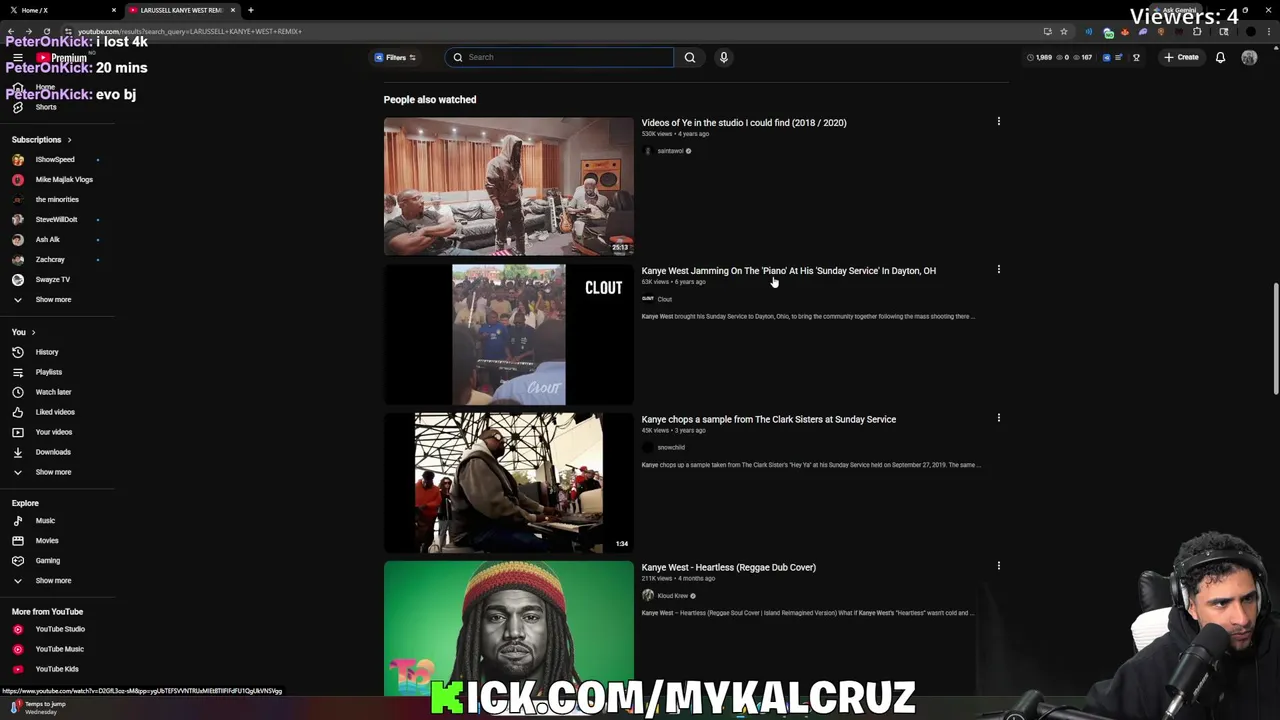Open the Clark Sisters sample thumbnail
This screenshot has height=720, width=1280.
click(508, 483)
